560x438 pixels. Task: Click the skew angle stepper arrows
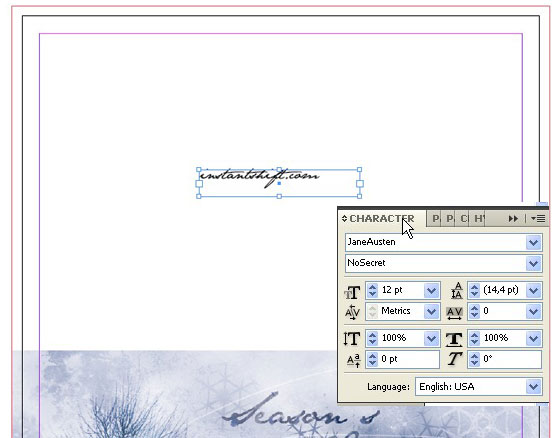(474, 359)
